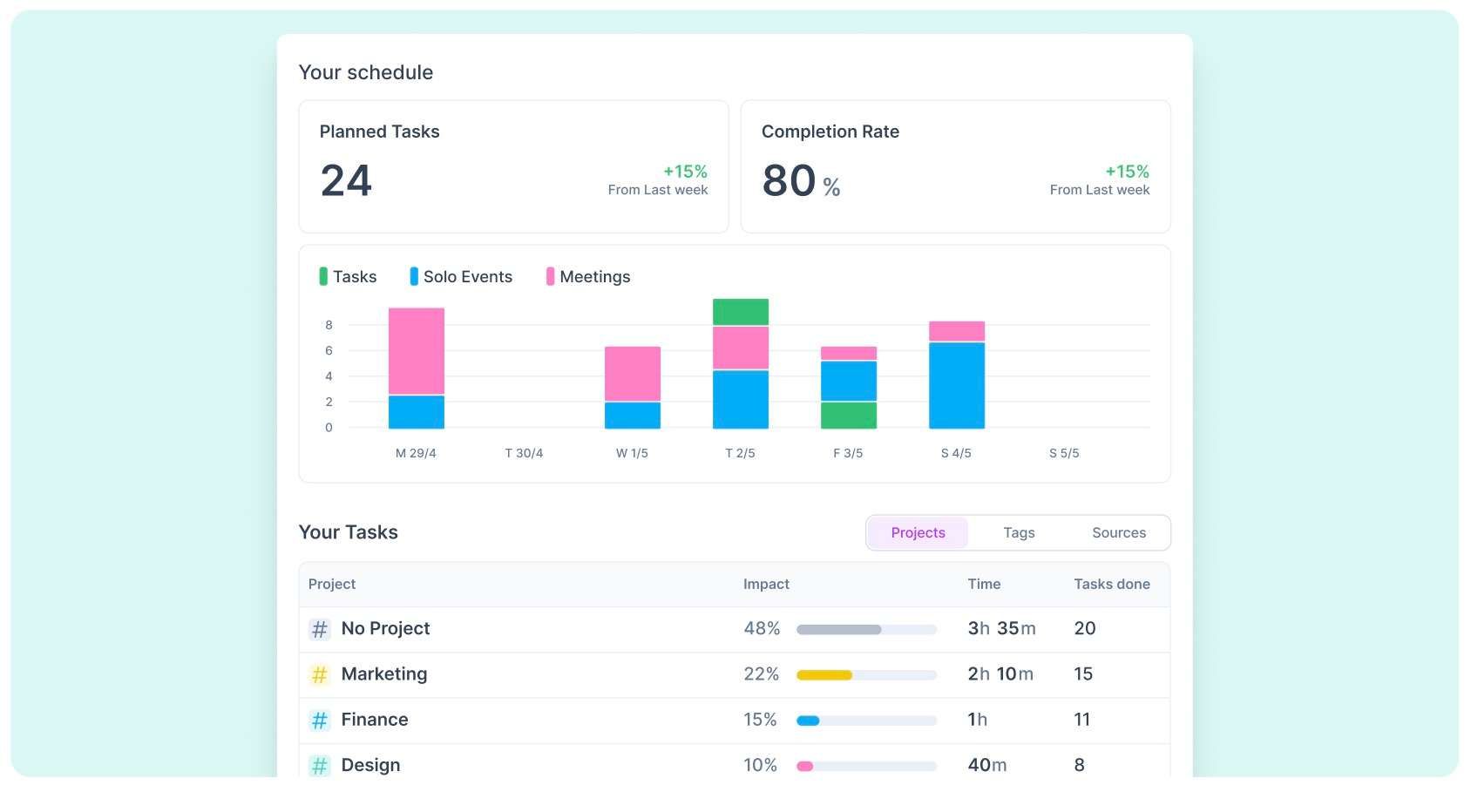
Task: Click the Completion Rate card
Action: click(955, 166)
